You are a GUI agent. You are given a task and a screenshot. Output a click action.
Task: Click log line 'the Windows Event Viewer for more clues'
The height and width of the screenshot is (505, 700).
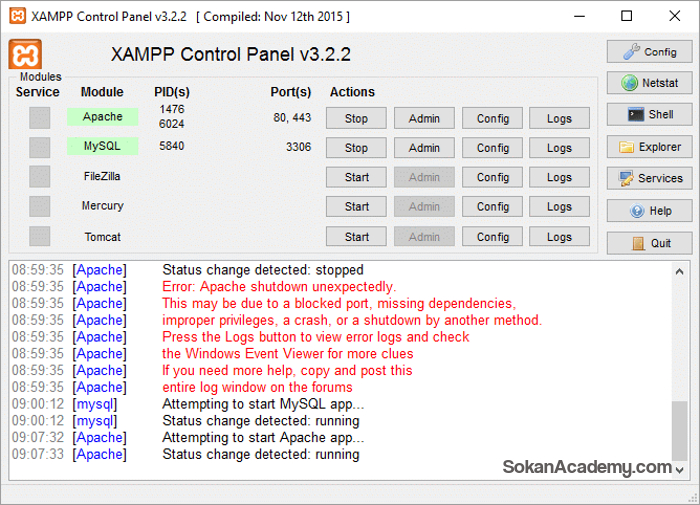point(288,354)
